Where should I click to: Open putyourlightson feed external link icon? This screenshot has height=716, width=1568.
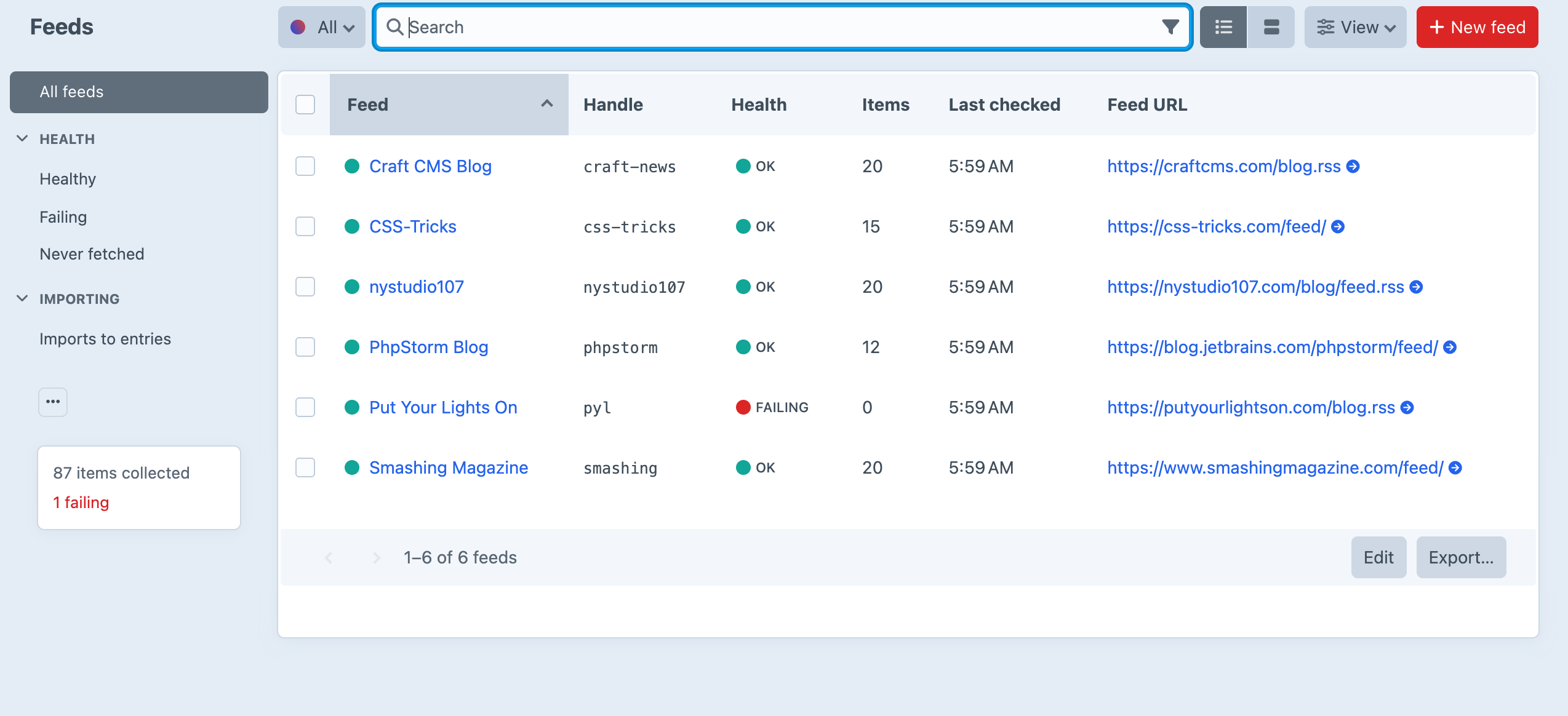tap(1407, 408)
